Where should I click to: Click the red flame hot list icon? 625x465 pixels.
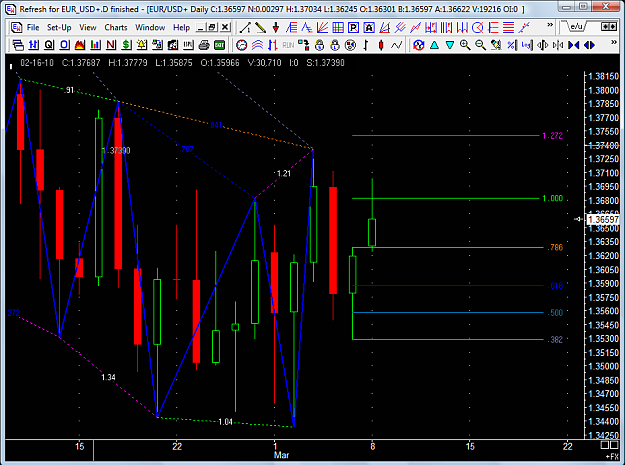[80, 45]
